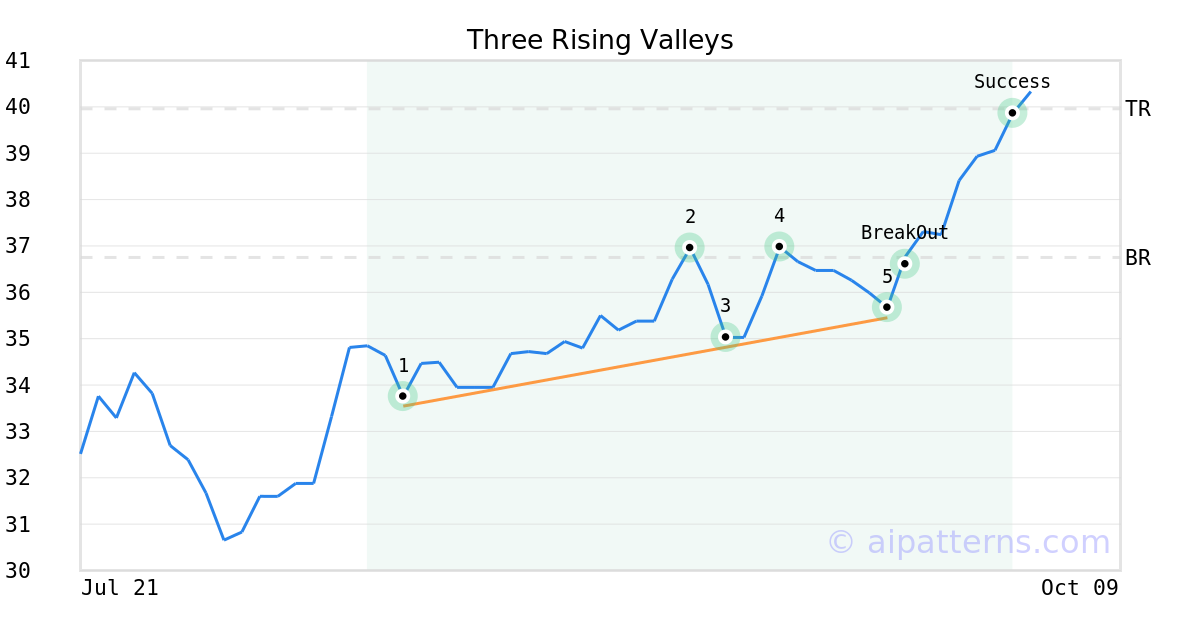Click the 41 value on price axis

[18, 61]
